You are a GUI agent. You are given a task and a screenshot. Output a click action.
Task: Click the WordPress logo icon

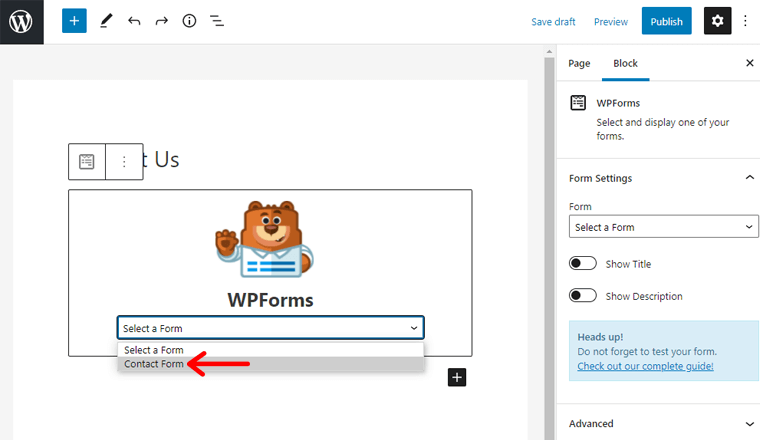[21, 22]
